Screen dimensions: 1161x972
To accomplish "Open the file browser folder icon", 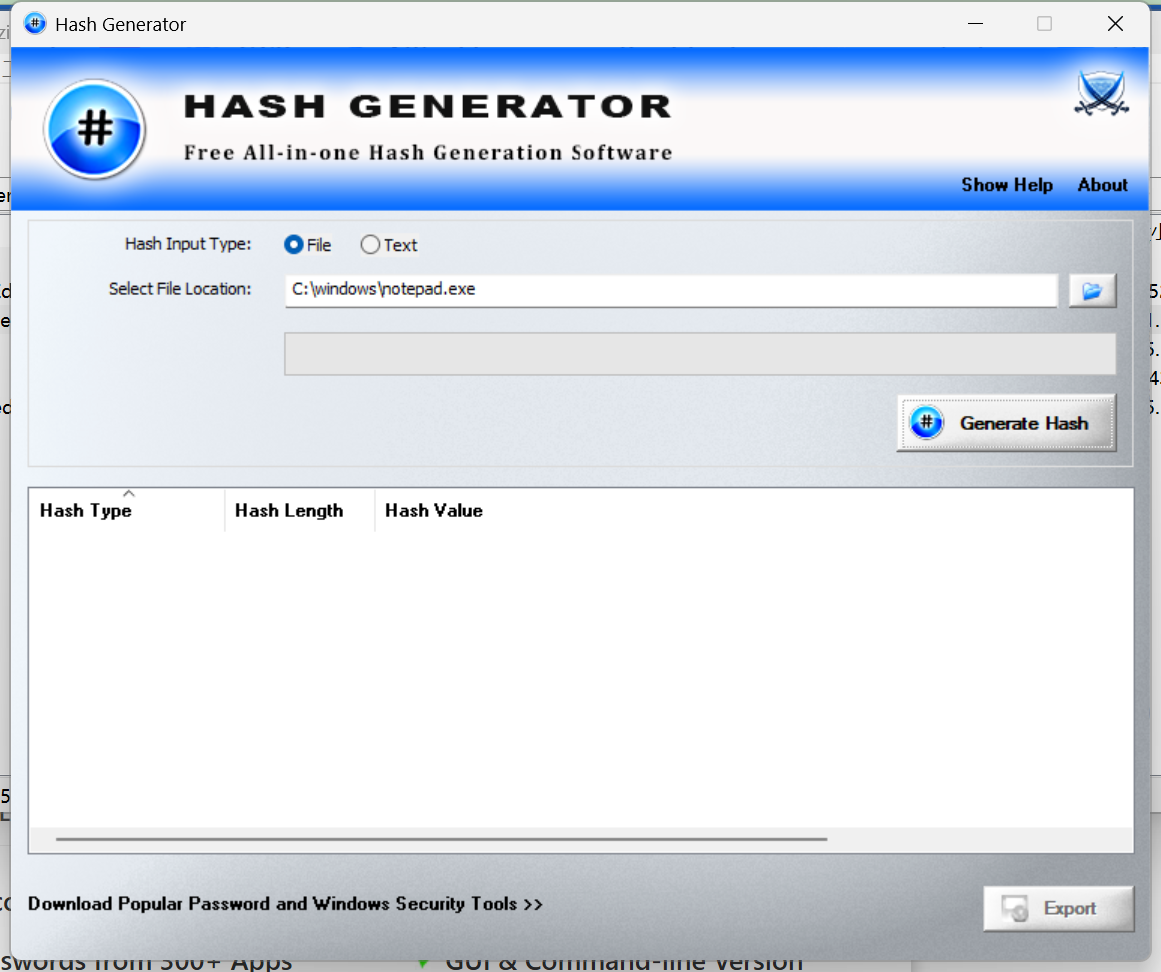I will 1092,289.
